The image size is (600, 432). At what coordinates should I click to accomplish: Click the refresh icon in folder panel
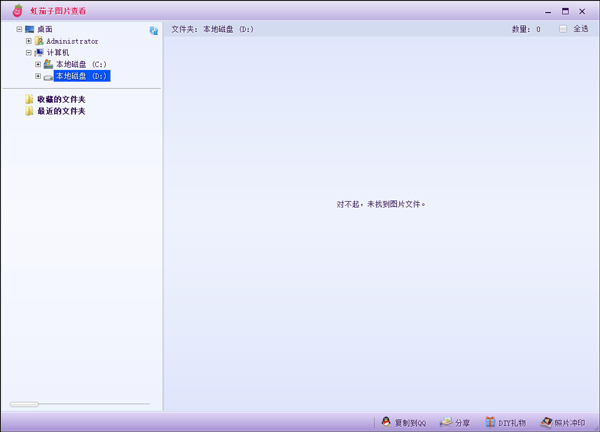coord(153,31)
